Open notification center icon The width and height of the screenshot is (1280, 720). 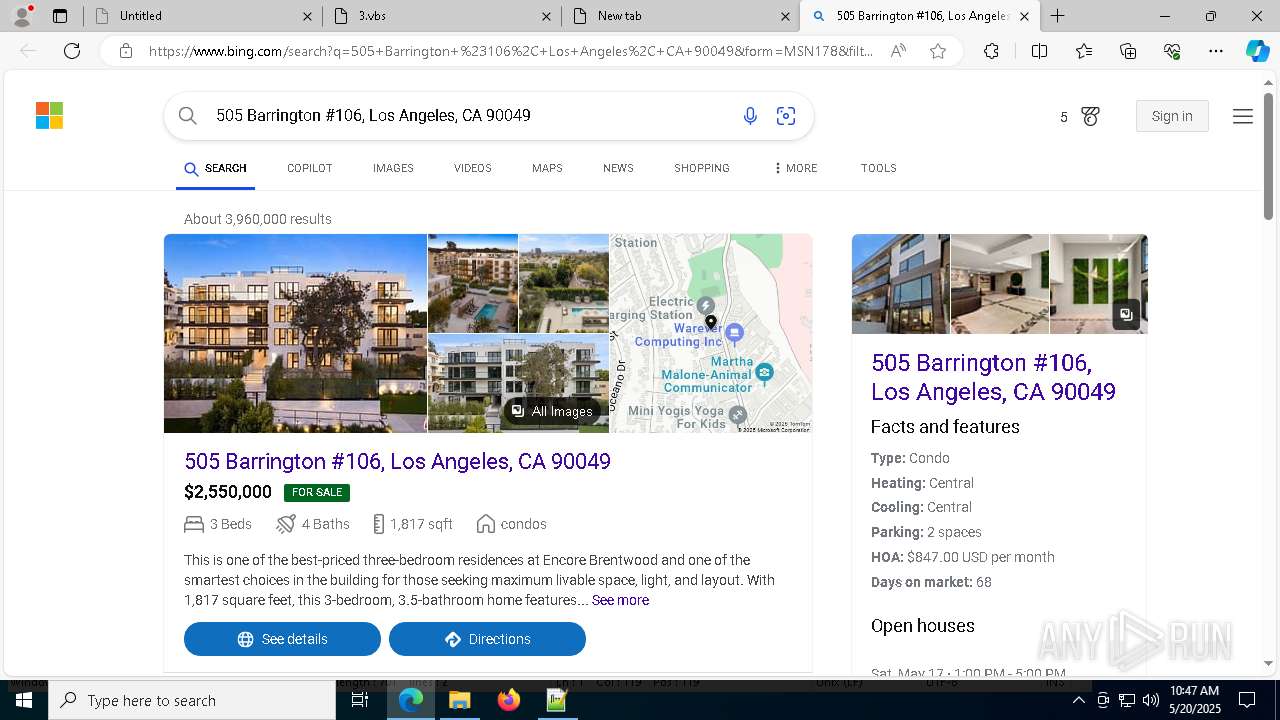pyautogui.click(x=1247, y=700)
